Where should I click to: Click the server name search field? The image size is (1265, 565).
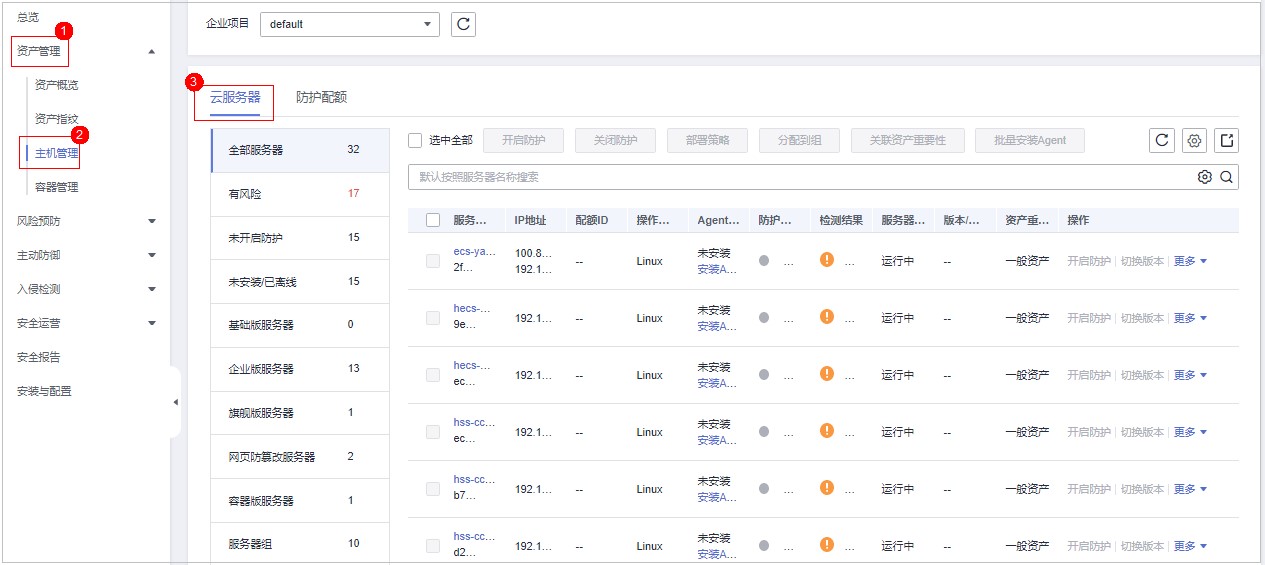pos(800,177)
